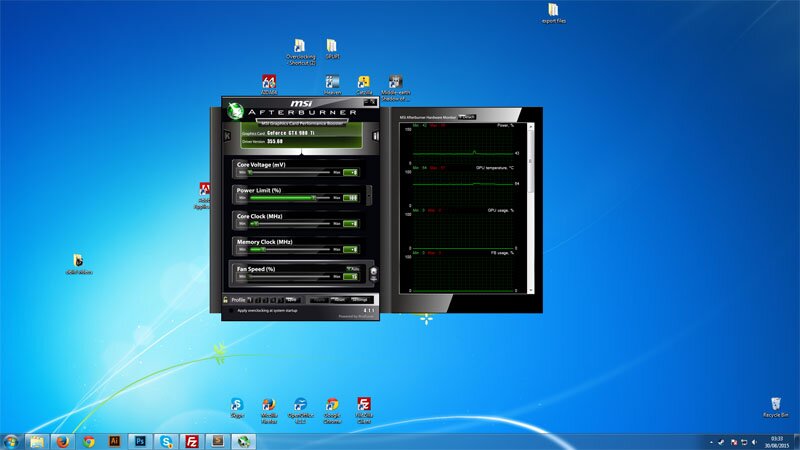This screenshot has height=450, width=800.
Task: Click Detach in the hardware monitor
Action: coord(466,117)
